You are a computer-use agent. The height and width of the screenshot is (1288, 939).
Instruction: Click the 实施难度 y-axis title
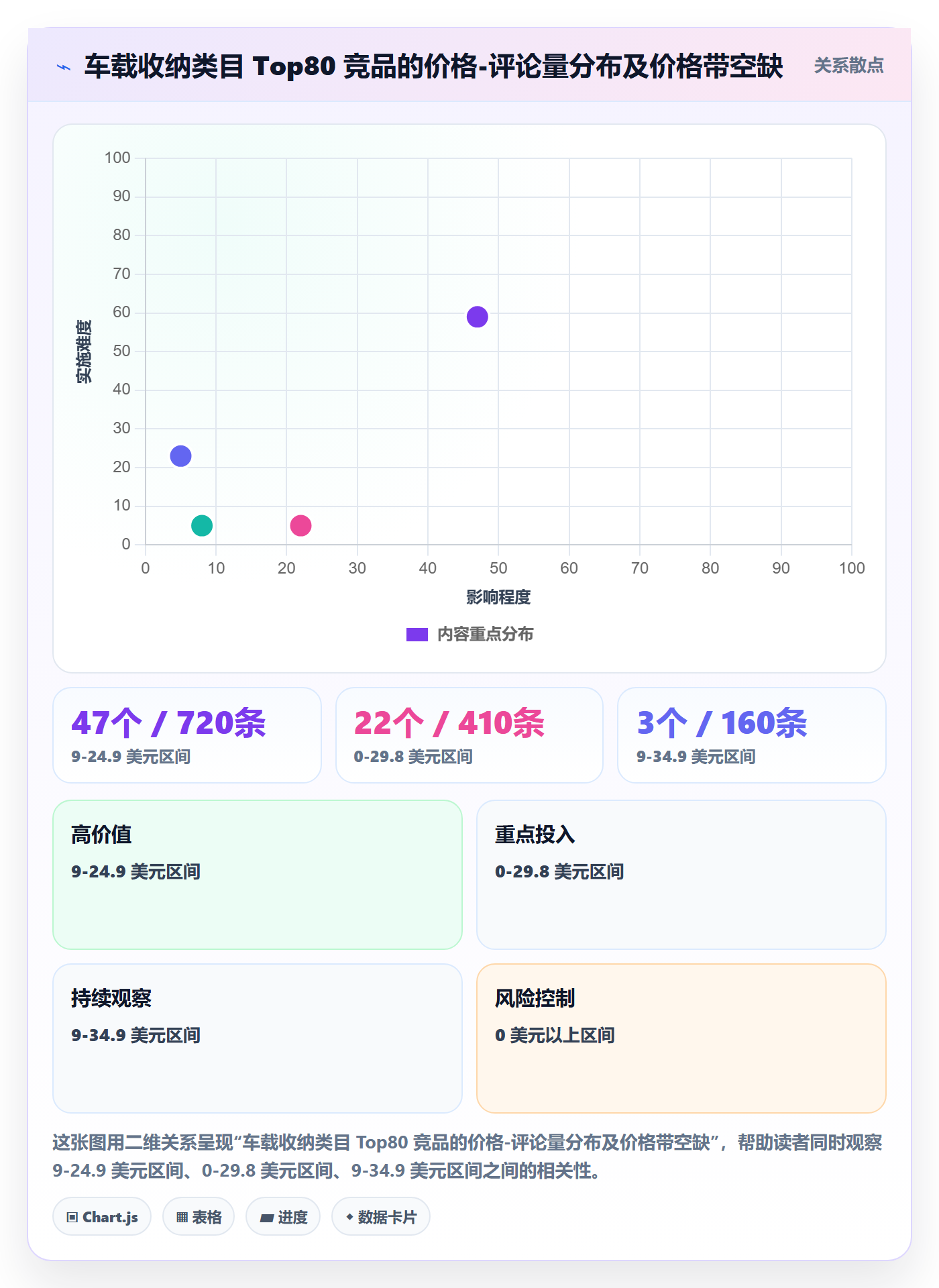tap(84, 352)
